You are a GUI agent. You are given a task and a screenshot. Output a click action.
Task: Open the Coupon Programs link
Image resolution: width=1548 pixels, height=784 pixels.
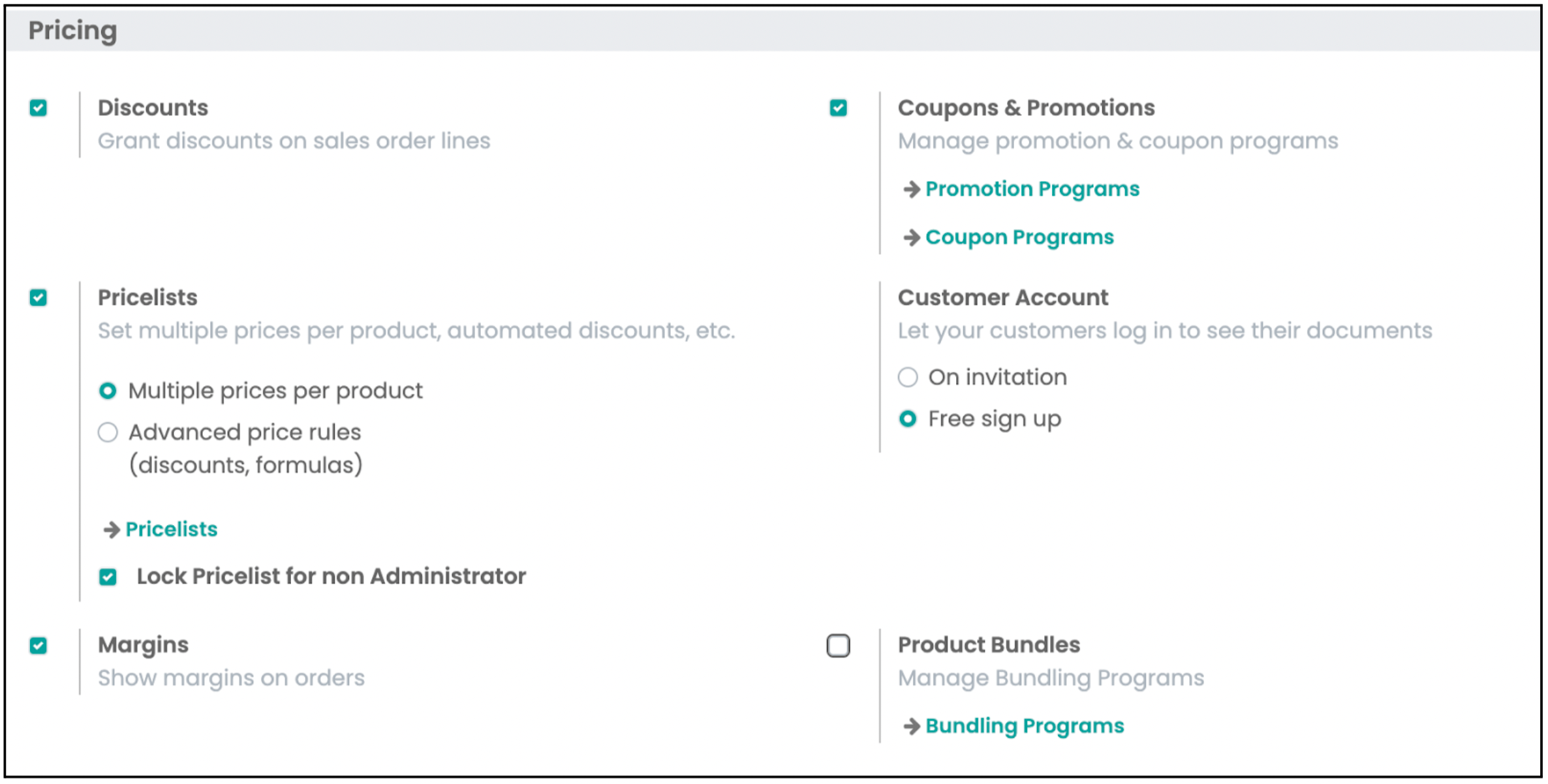click(x=1019, y=237)
